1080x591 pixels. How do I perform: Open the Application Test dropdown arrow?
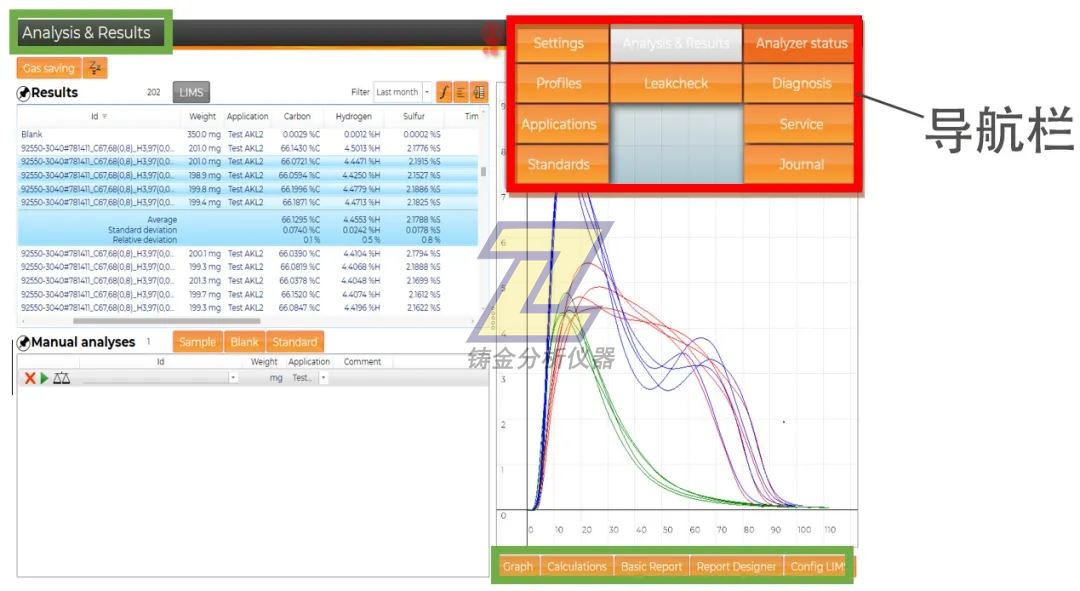click(323, 378)
